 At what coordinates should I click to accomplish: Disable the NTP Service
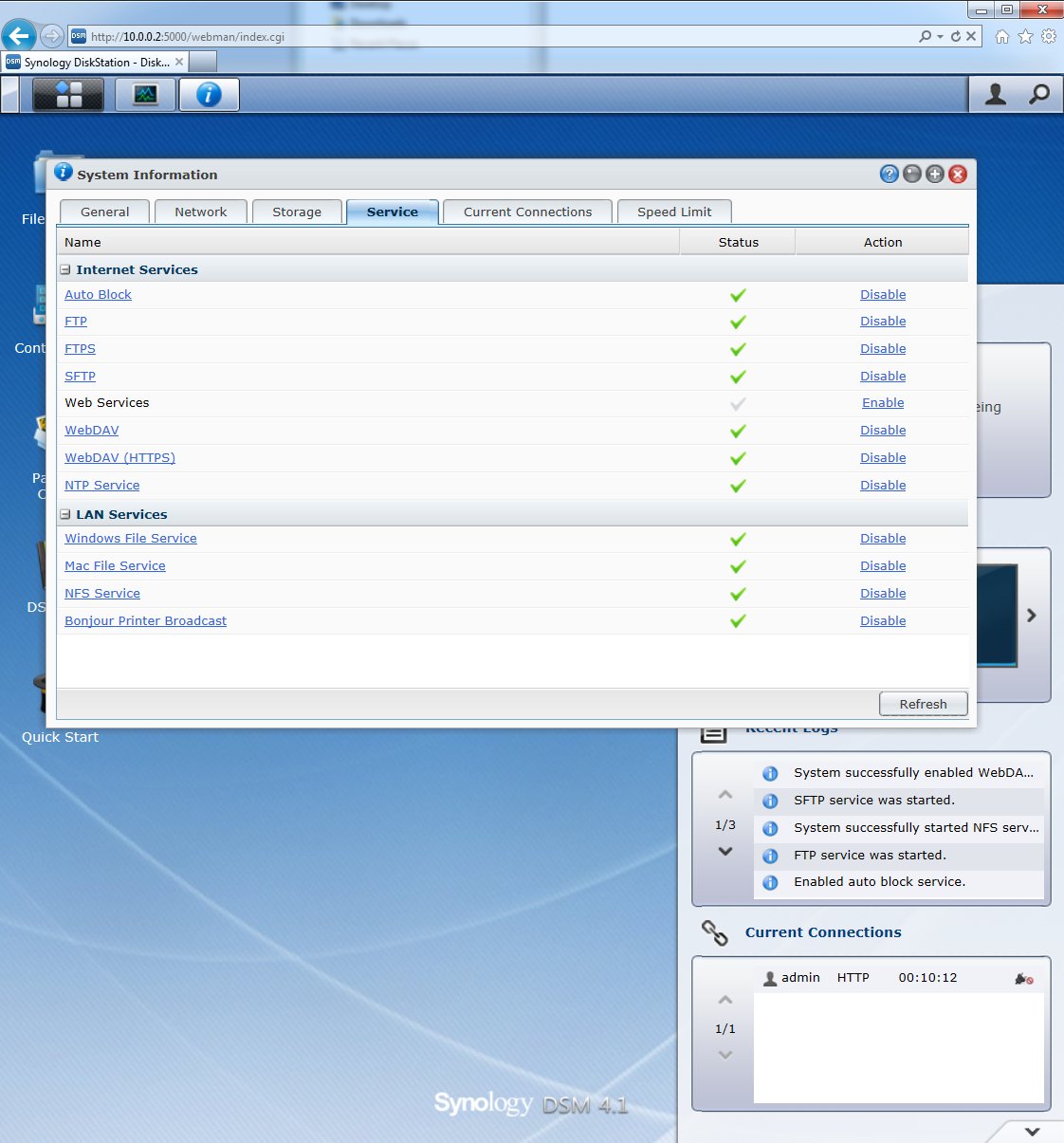point(883,486)
